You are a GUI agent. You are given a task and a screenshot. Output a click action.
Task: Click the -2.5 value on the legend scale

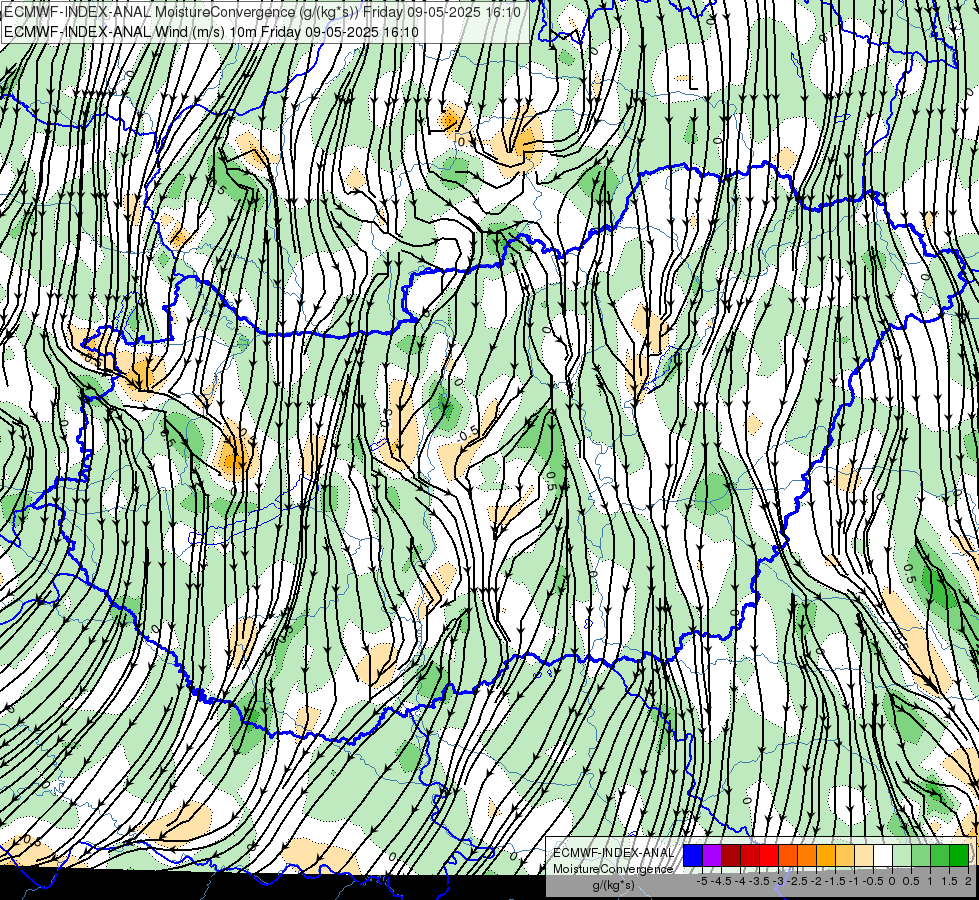click(797, 881)
